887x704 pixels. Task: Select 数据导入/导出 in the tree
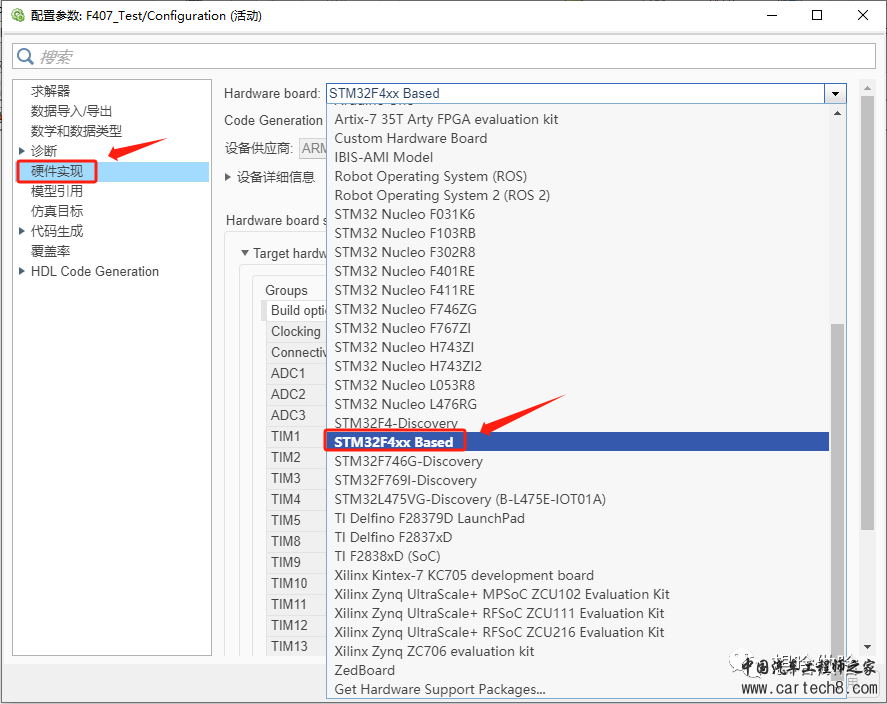pyautogui.click(x=71, y=111)
